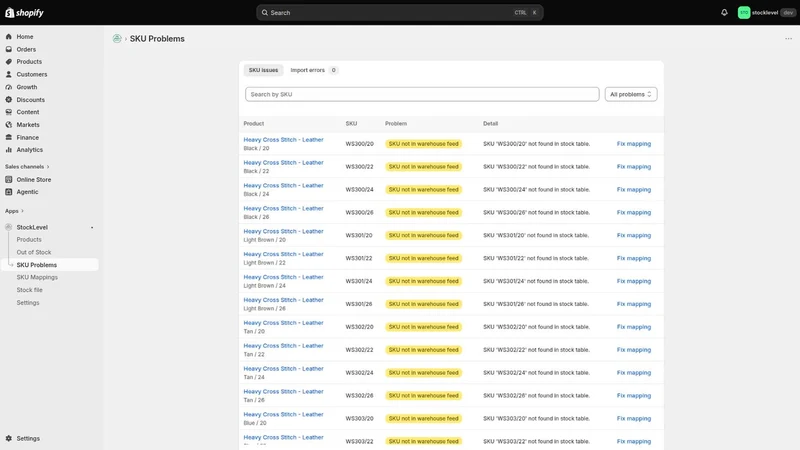Open StockLevel Products submenu item
The image size is (800, 450).
click(29, 240)
